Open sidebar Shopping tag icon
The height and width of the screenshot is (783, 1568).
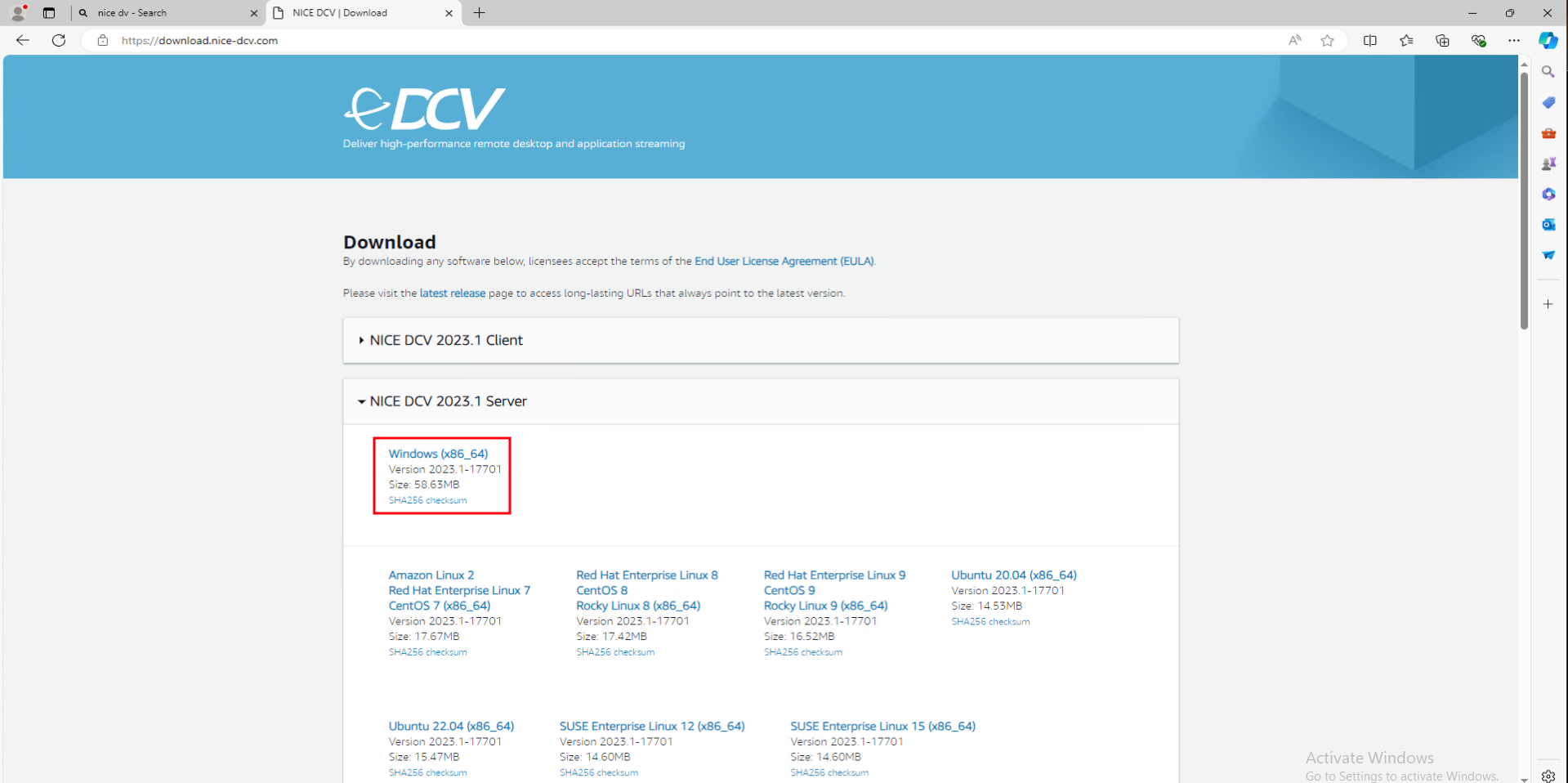click(1548, 102)
